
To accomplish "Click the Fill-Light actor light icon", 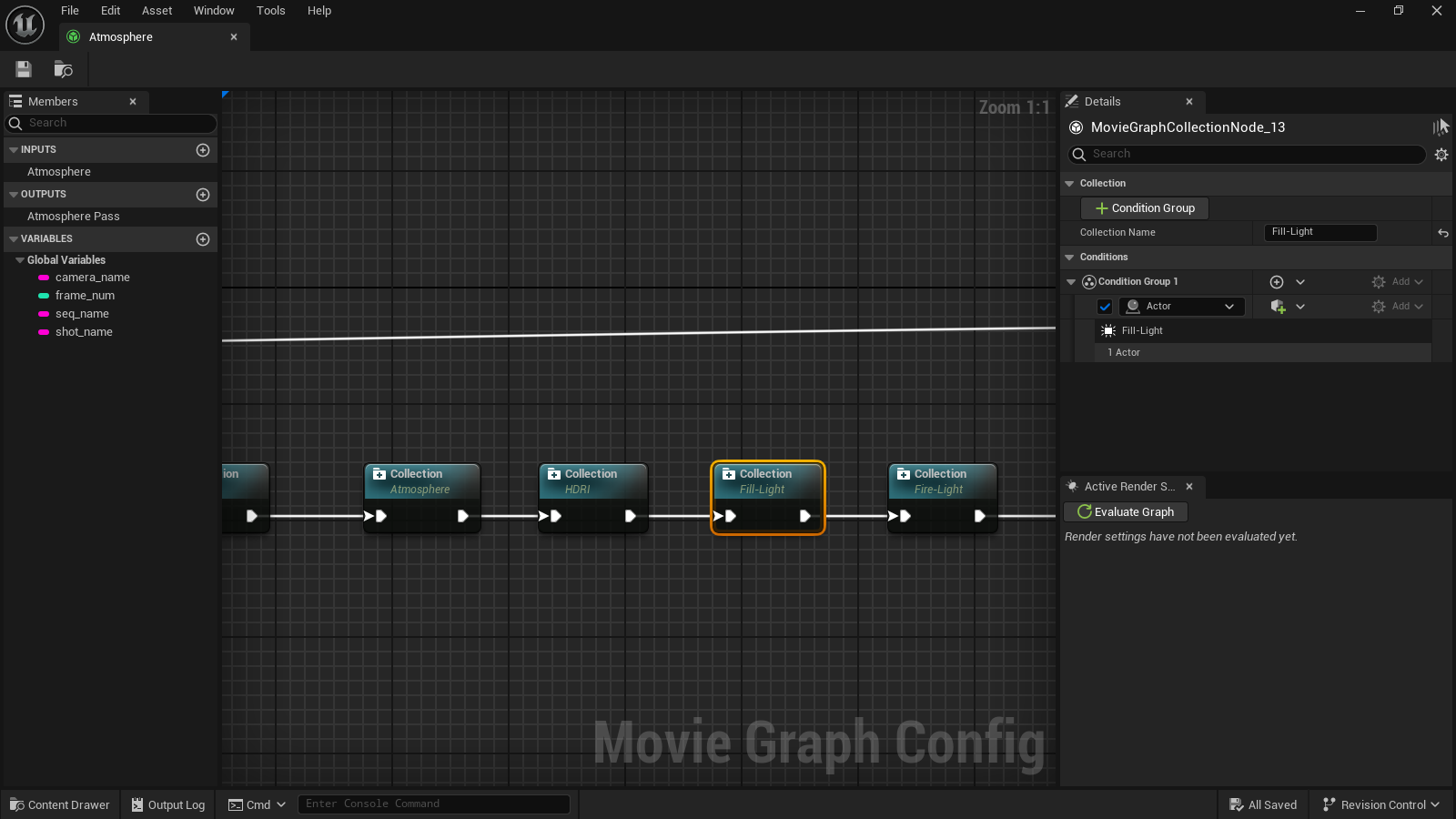I will pos(1108,331).
